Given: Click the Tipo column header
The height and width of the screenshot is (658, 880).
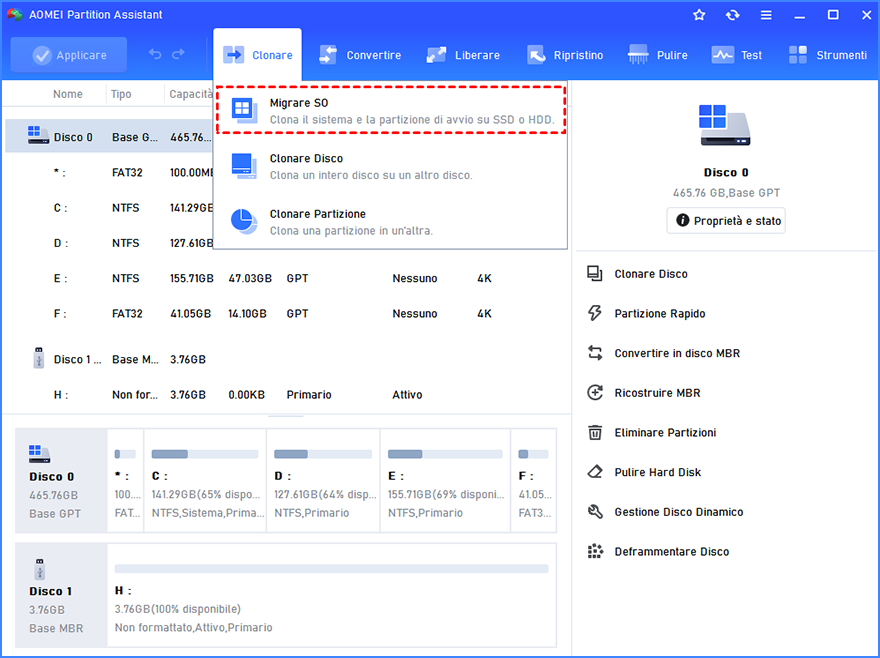Looking at the screenshot, I should click(x=121, y=94).
